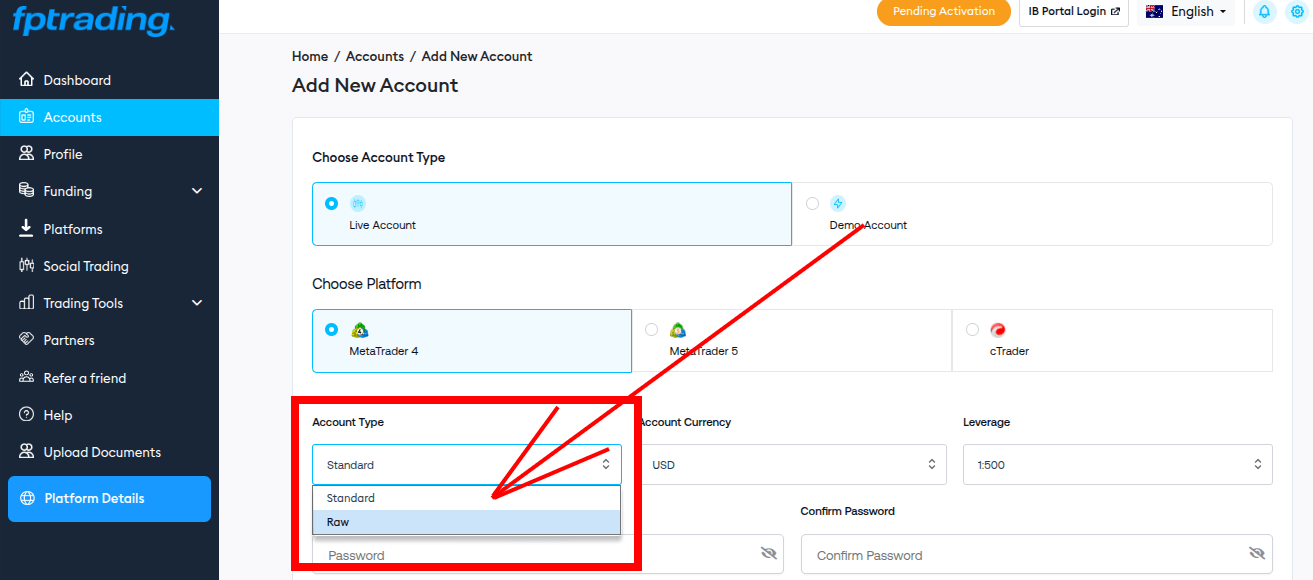Click the Profile person icon
Screen dimensions: 1313x580
[27, 154]
